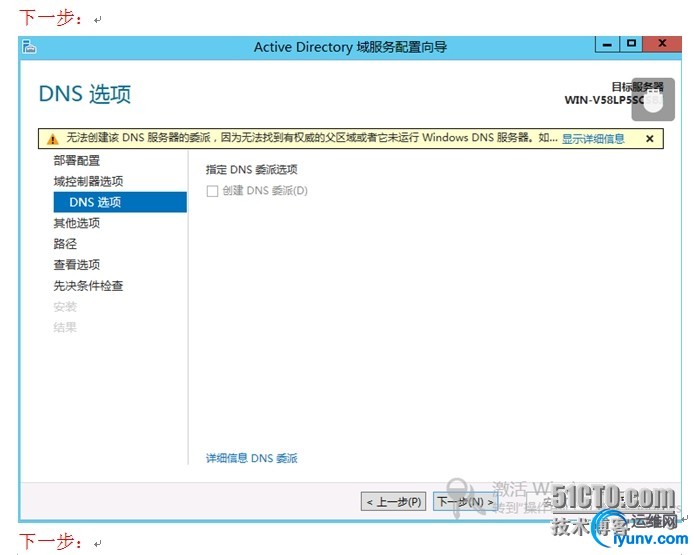Go to the 先决条件检查 step

pos(88,285)
